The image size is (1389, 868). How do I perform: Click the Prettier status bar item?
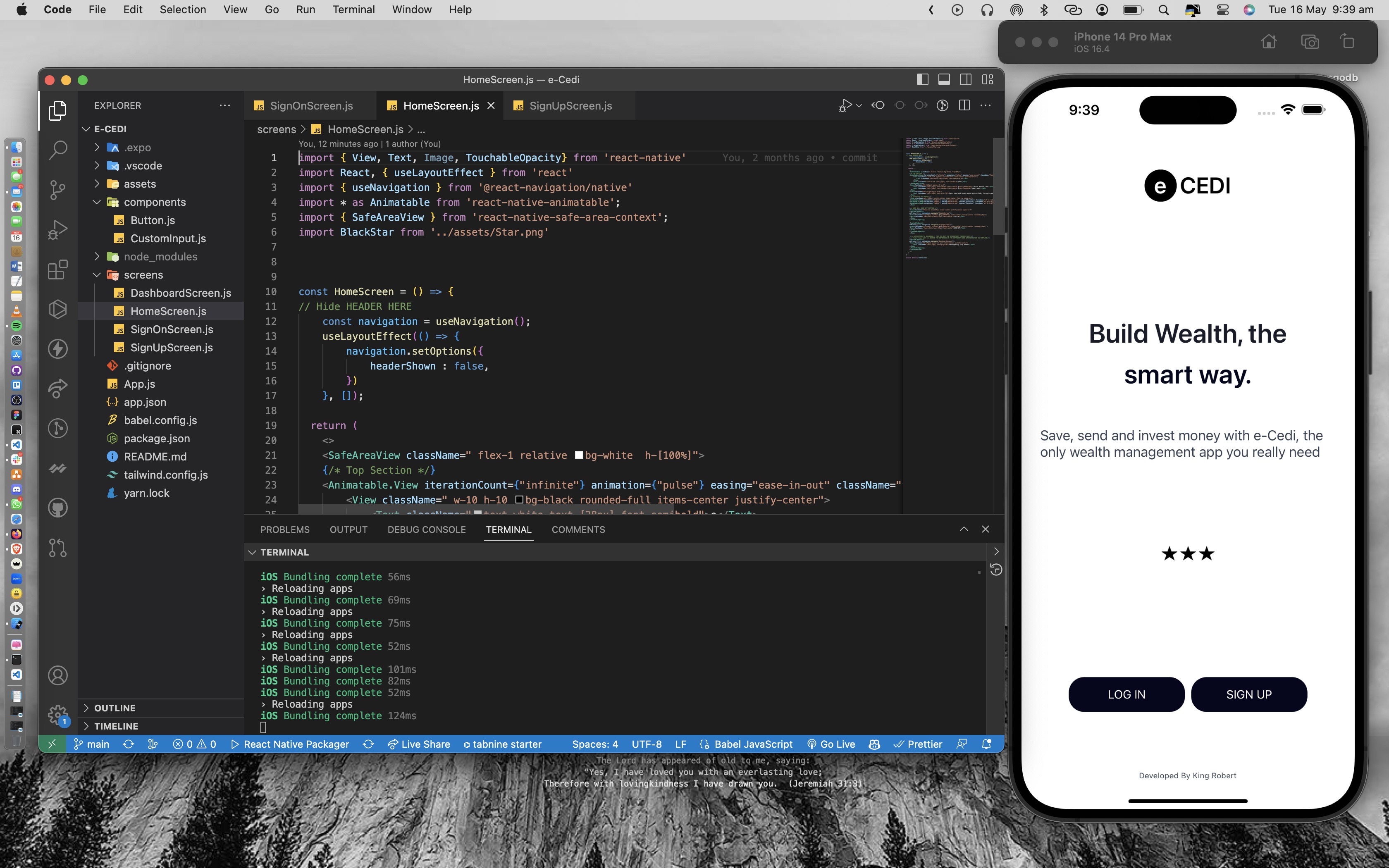tap(918, 744)
